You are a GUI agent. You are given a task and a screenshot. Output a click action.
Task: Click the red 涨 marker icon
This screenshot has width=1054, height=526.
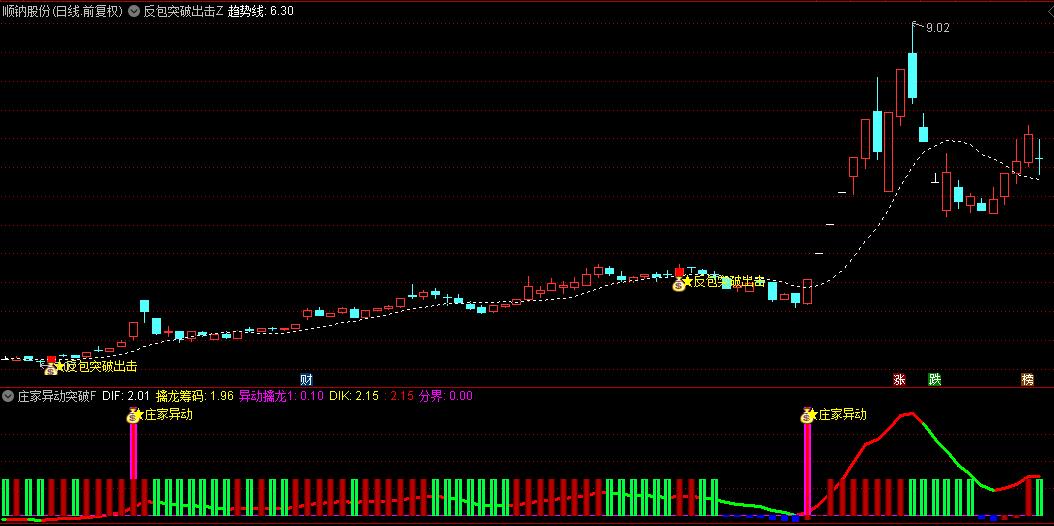pyautogui.click(x=899, y=379)
